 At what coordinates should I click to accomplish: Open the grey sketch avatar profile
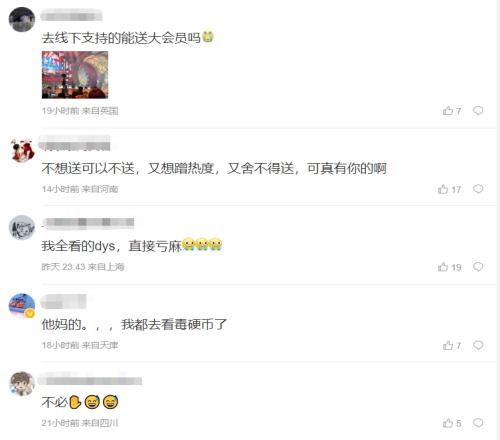(22, 227)
